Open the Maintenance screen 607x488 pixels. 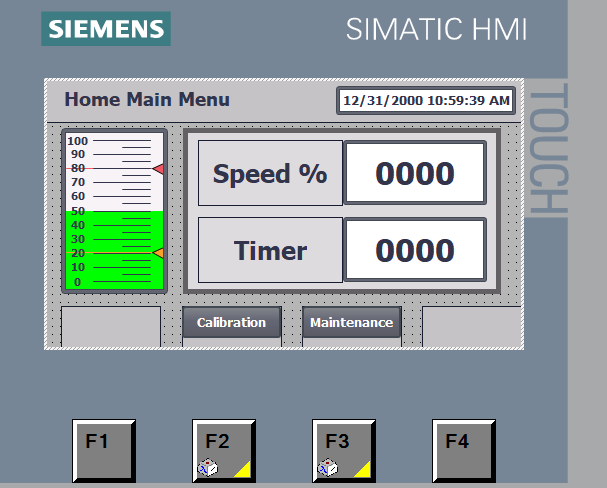[x=351, y=323]
